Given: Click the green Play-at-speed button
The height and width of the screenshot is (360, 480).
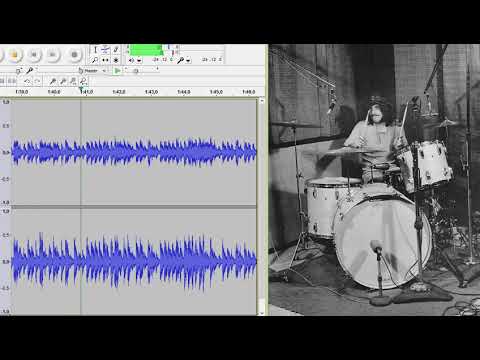Looking at the screenshot, I should coord(117,71).
